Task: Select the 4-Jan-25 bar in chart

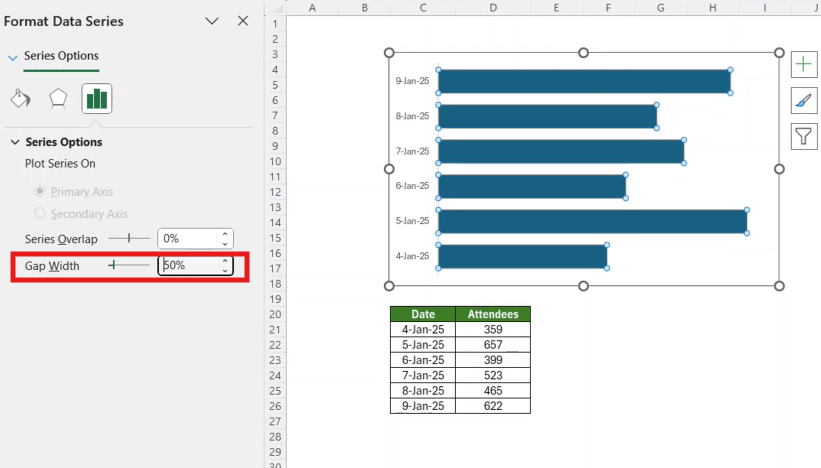Action: (523, 257)
